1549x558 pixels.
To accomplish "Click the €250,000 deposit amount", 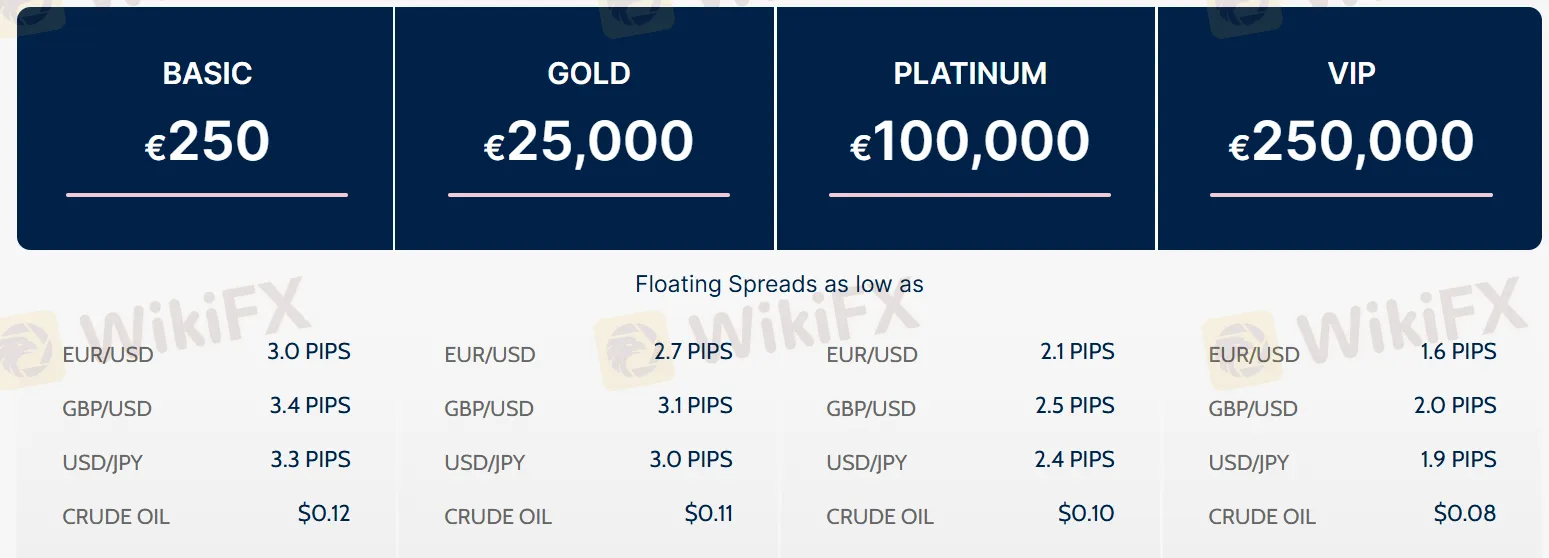I will (x=1351, y=141).
